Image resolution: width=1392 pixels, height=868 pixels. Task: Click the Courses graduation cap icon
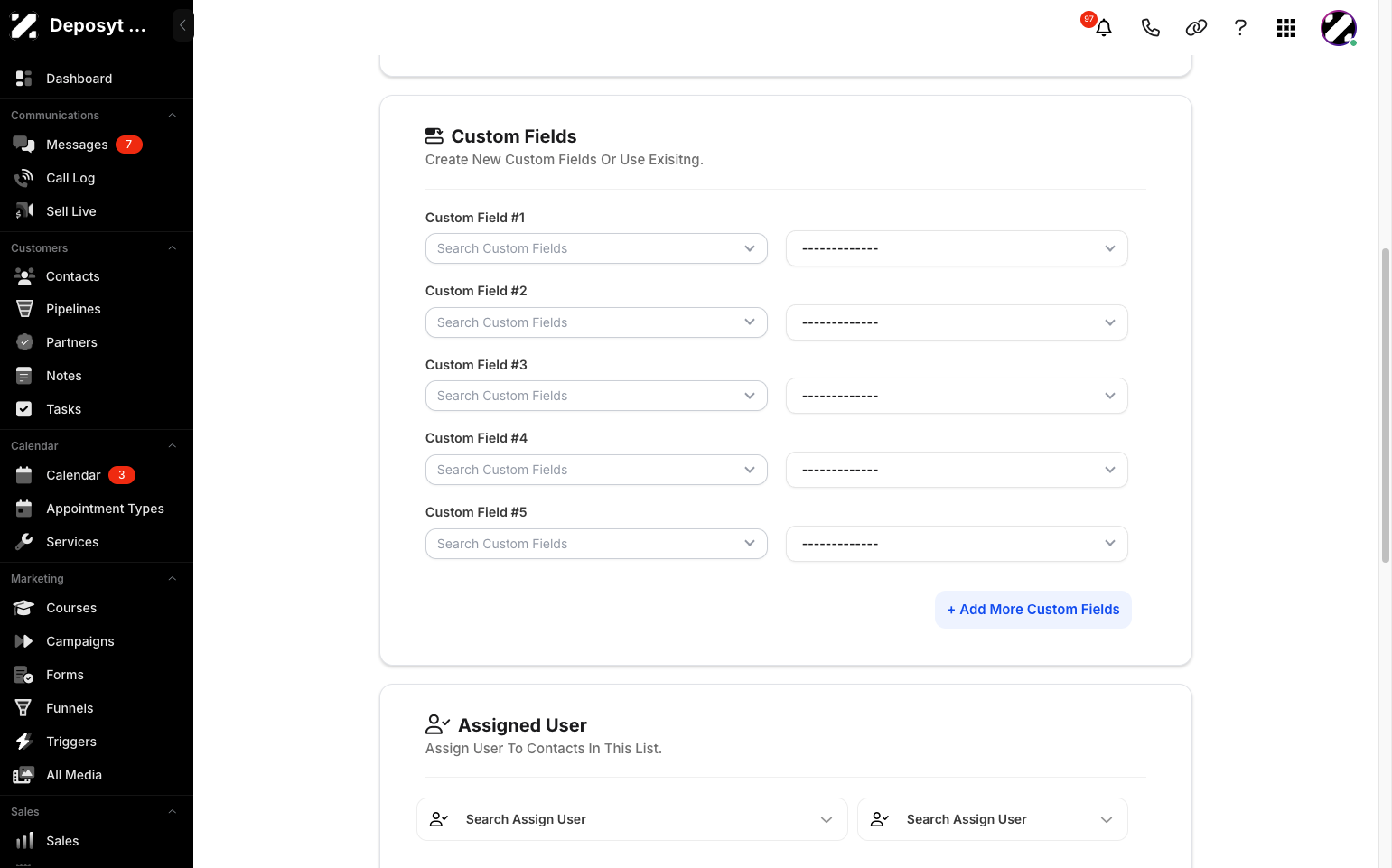coord(24,608)
